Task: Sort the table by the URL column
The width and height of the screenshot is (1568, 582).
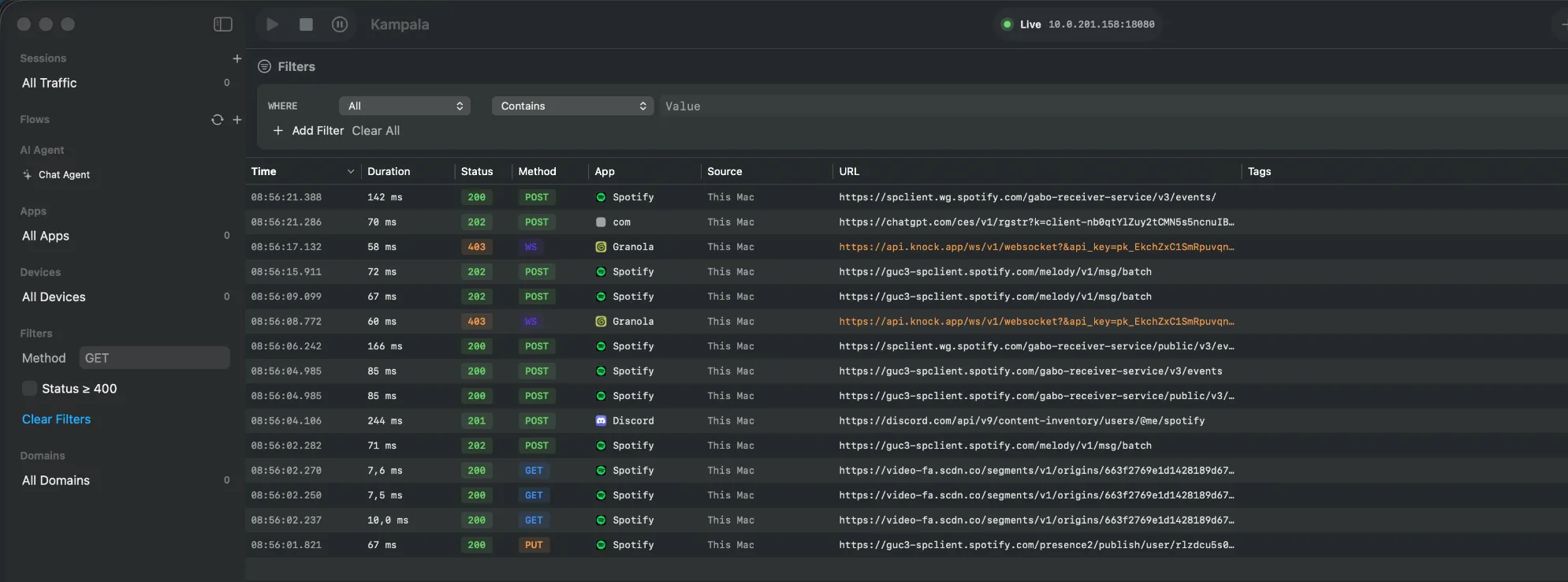Action: [x=849, y=172]
